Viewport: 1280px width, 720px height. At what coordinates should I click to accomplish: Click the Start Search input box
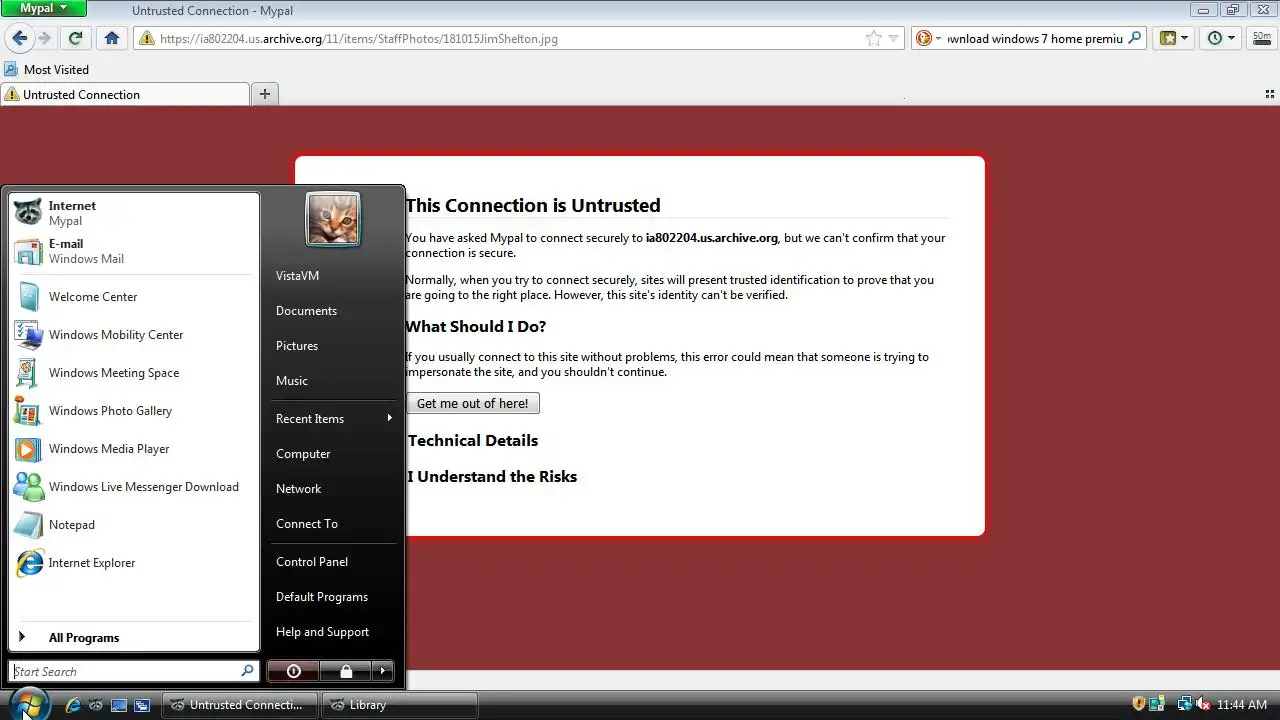coord(133,671)
